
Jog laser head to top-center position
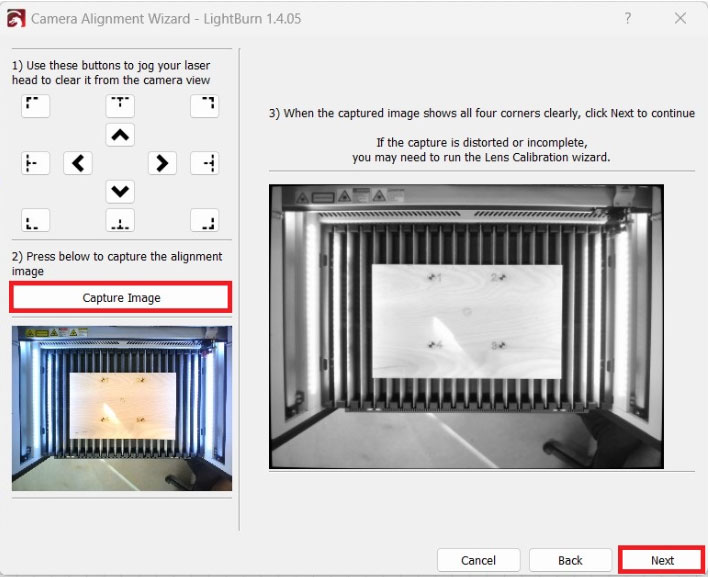120,106
